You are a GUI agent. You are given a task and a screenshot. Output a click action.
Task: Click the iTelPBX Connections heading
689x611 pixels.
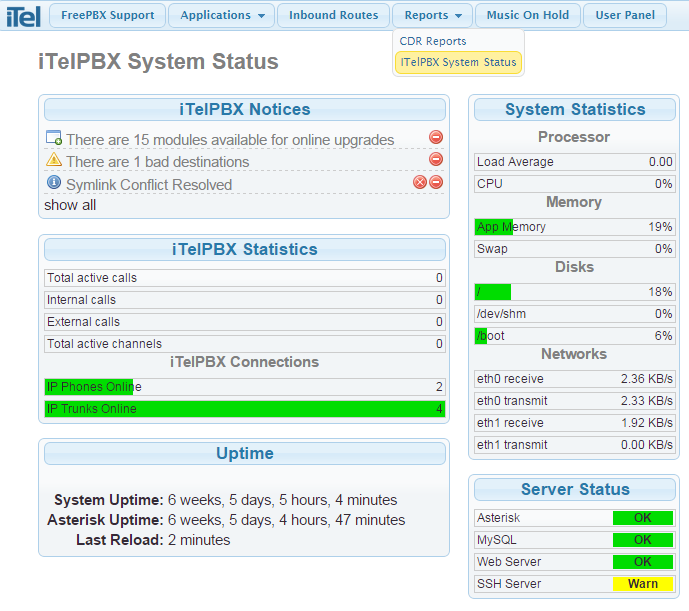point(244,362)
